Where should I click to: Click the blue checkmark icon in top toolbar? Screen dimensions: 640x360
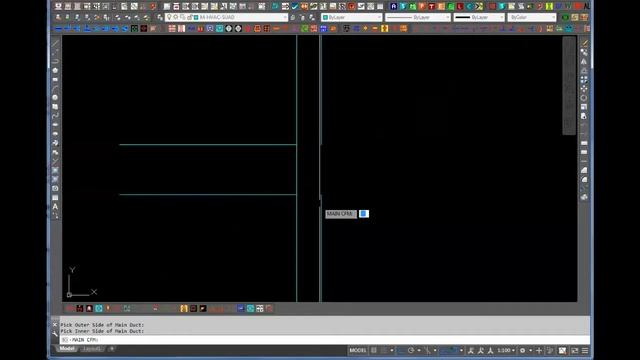point(294,6)
